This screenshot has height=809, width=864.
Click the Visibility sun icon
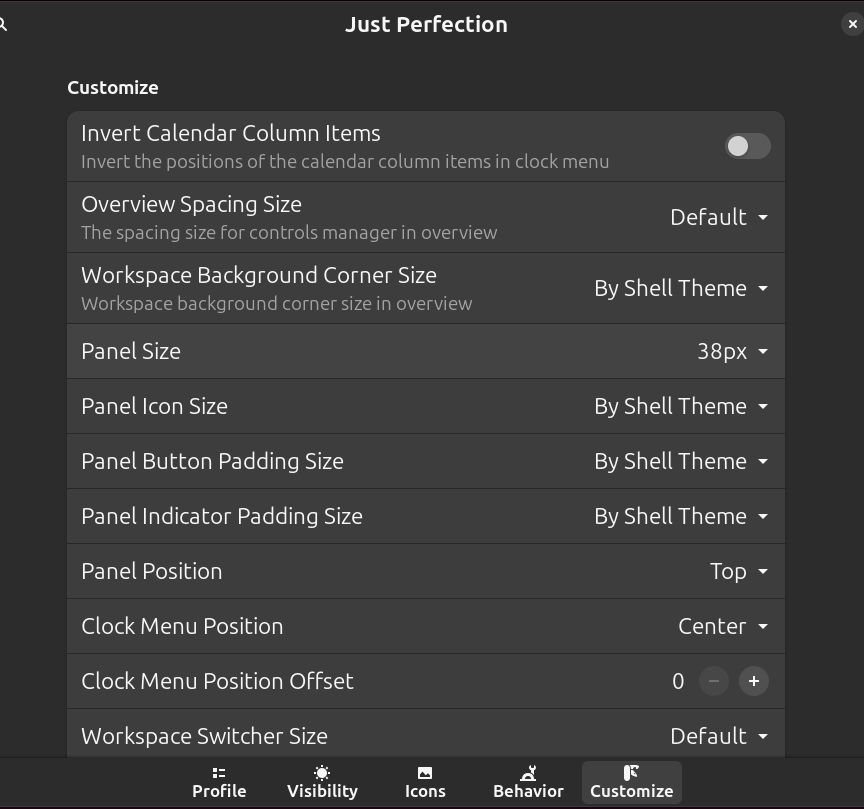coord(322,773)
